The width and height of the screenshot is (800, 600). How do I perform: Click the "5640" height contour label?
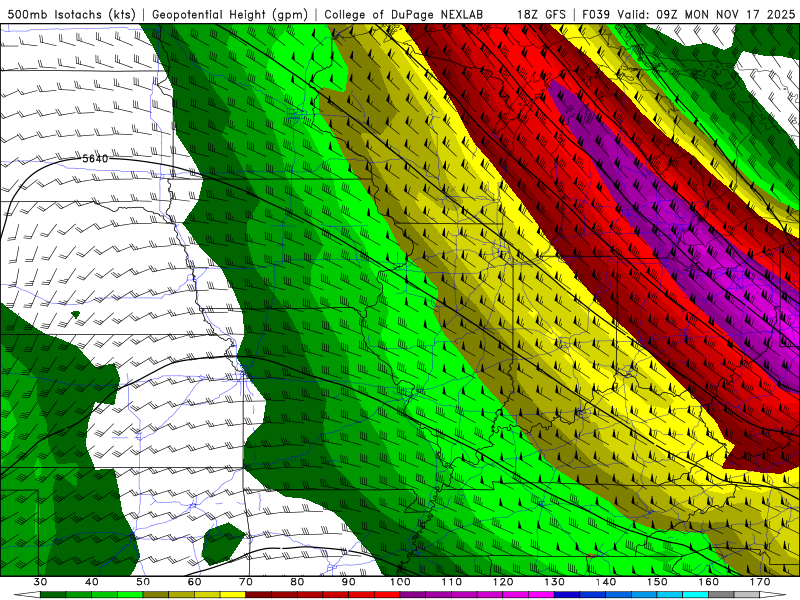(95, 159)
